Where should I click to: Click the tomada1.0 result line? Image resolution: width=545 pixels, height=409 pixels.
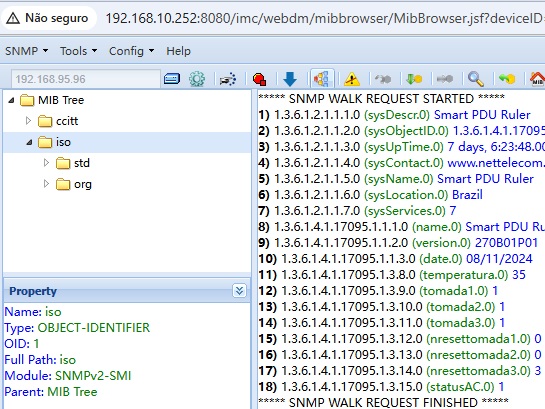coord(378,291)
